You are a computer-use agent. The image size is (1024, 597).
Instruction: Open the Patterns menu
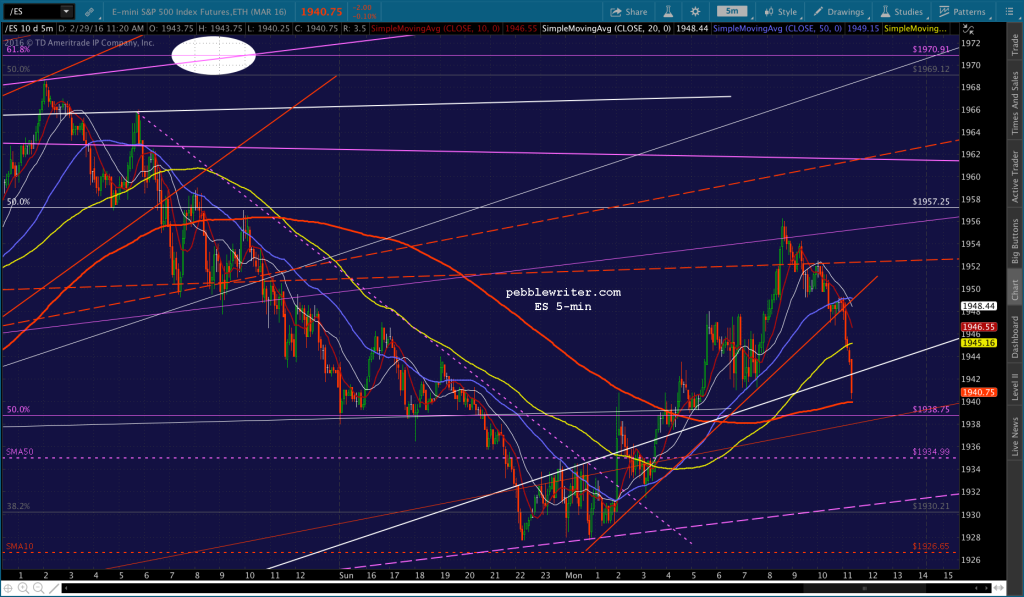point(962,12)
